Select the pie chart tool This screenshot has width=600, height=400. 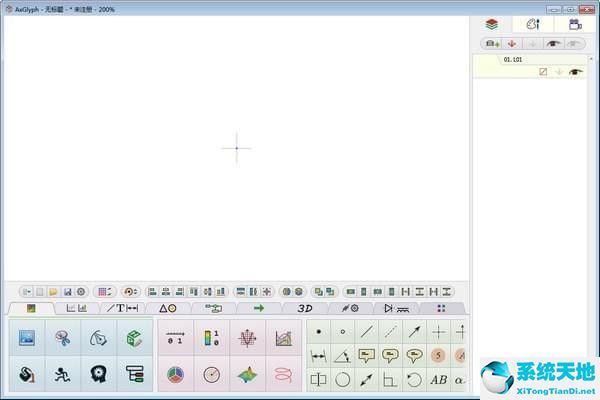click(175, 374)
